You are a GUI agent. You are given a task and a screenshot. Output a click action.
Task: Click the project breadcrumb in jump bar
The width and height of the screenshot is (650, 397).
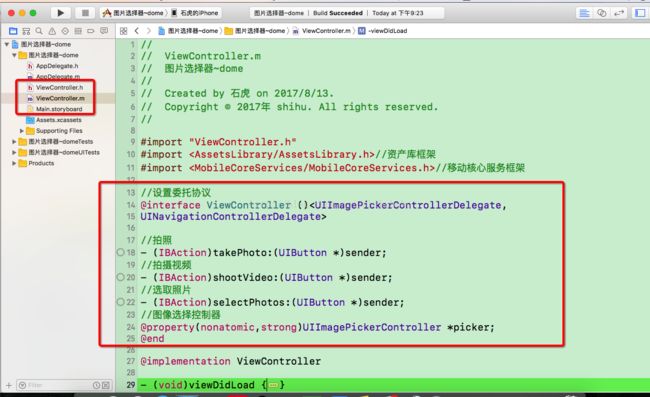(188, 31)
